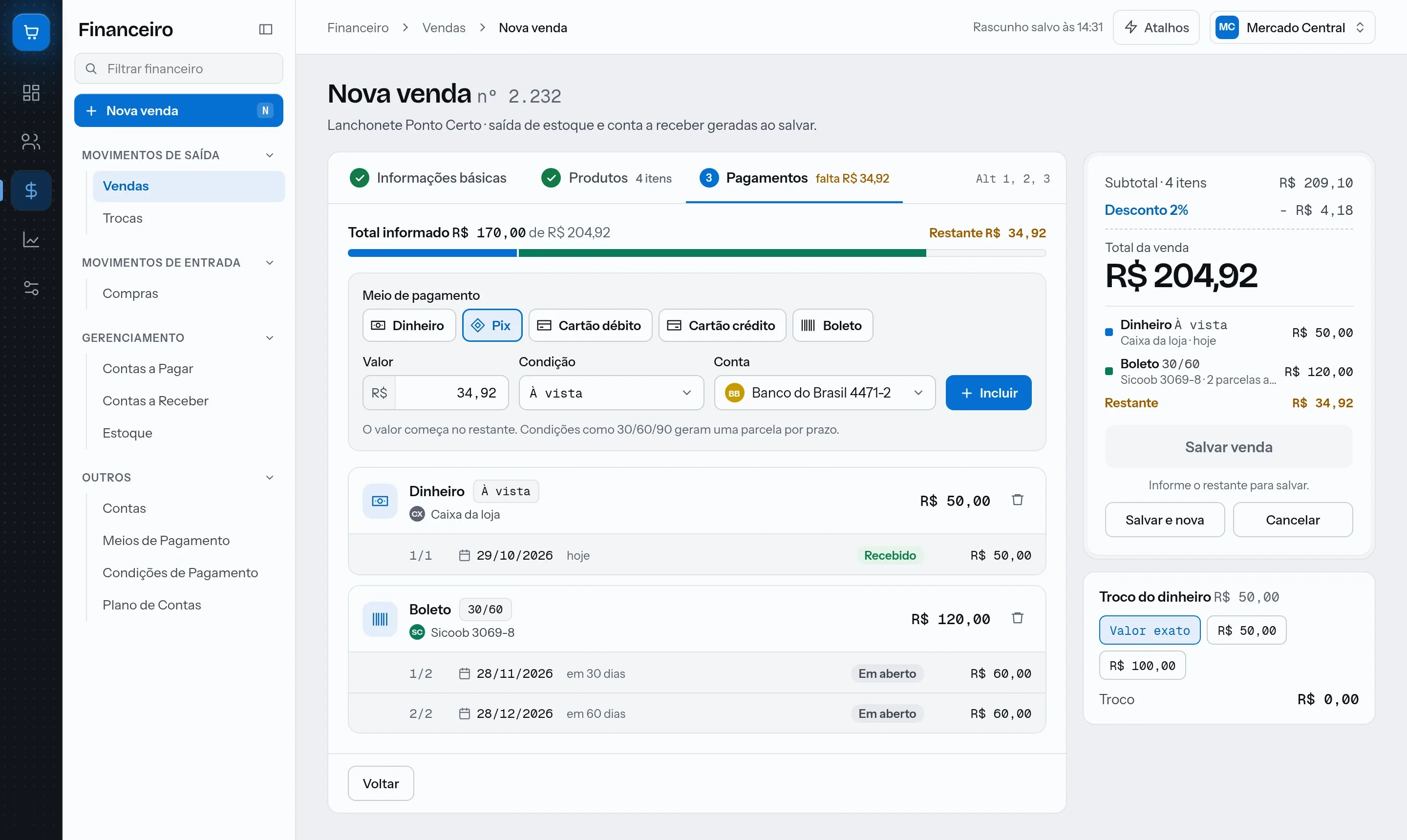1407x840 pixels.
Task: Open Vendas in sidebar
Action: (x=189, y=186)
